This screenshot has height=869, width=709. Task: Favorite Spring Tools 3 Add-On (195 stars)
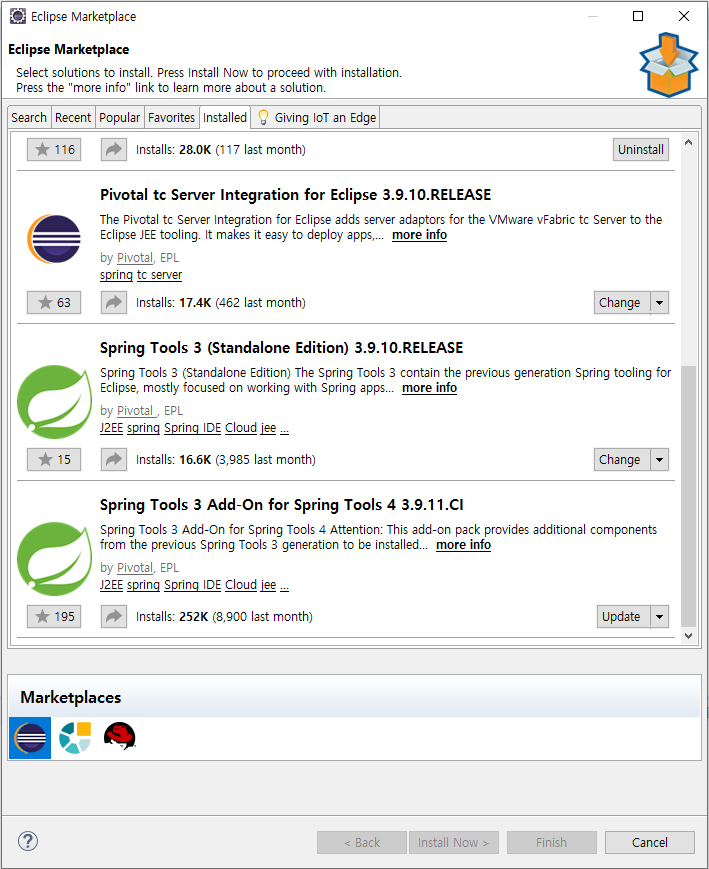(x=54, y=616)
